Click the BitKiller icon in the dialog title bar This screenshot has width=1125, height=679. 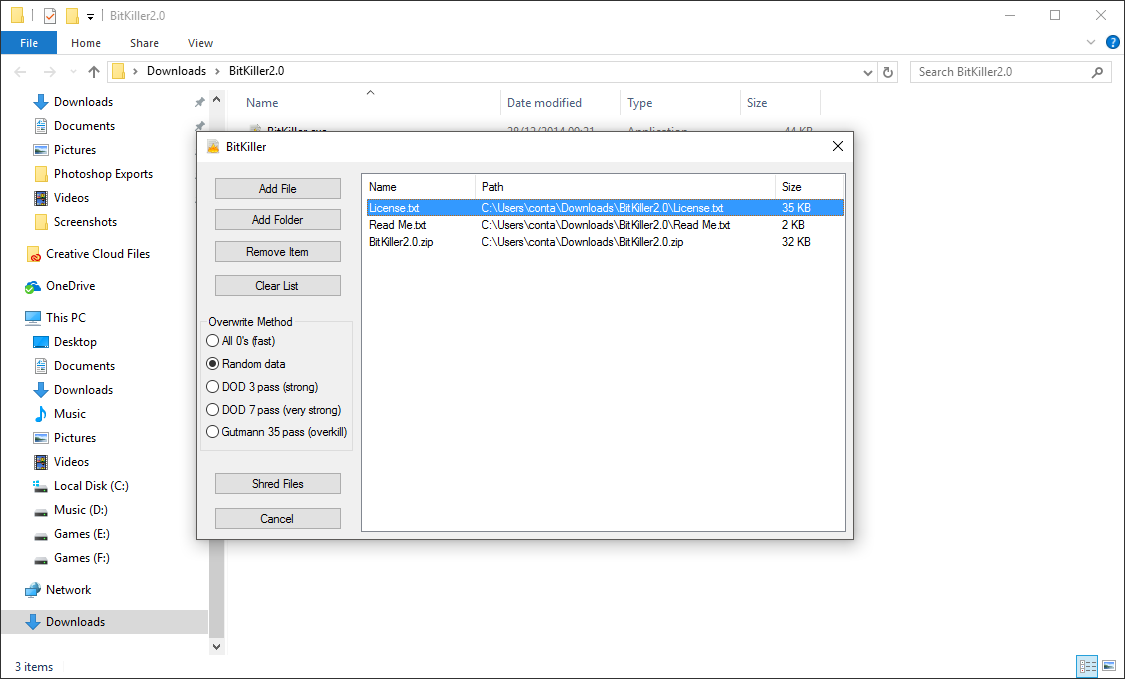pyautogui.click(x=211, y=146)
